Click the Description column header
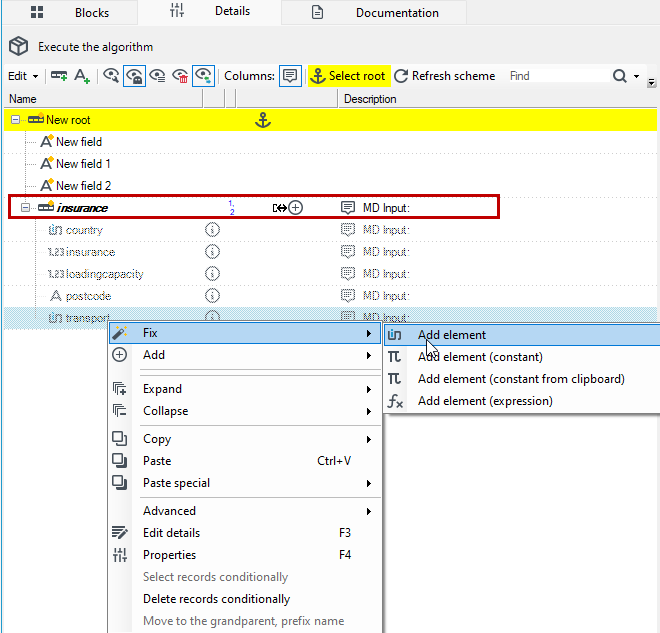The height and width of the screenshot is (633, 660). pos(498,99)
